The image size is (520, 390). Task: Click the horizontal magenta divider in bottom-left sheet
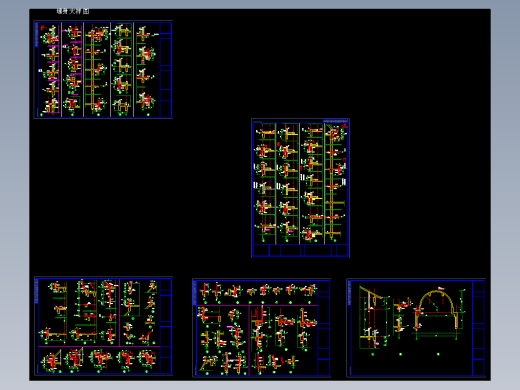[x=99, y=347]
